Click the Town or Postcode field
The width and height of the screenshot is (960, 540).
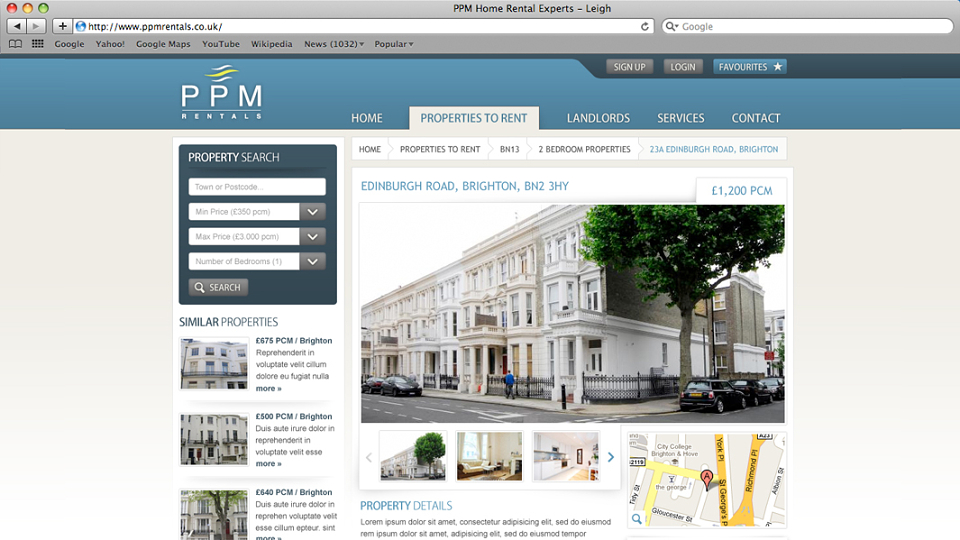pyautogui.click(x=257, y=187)
